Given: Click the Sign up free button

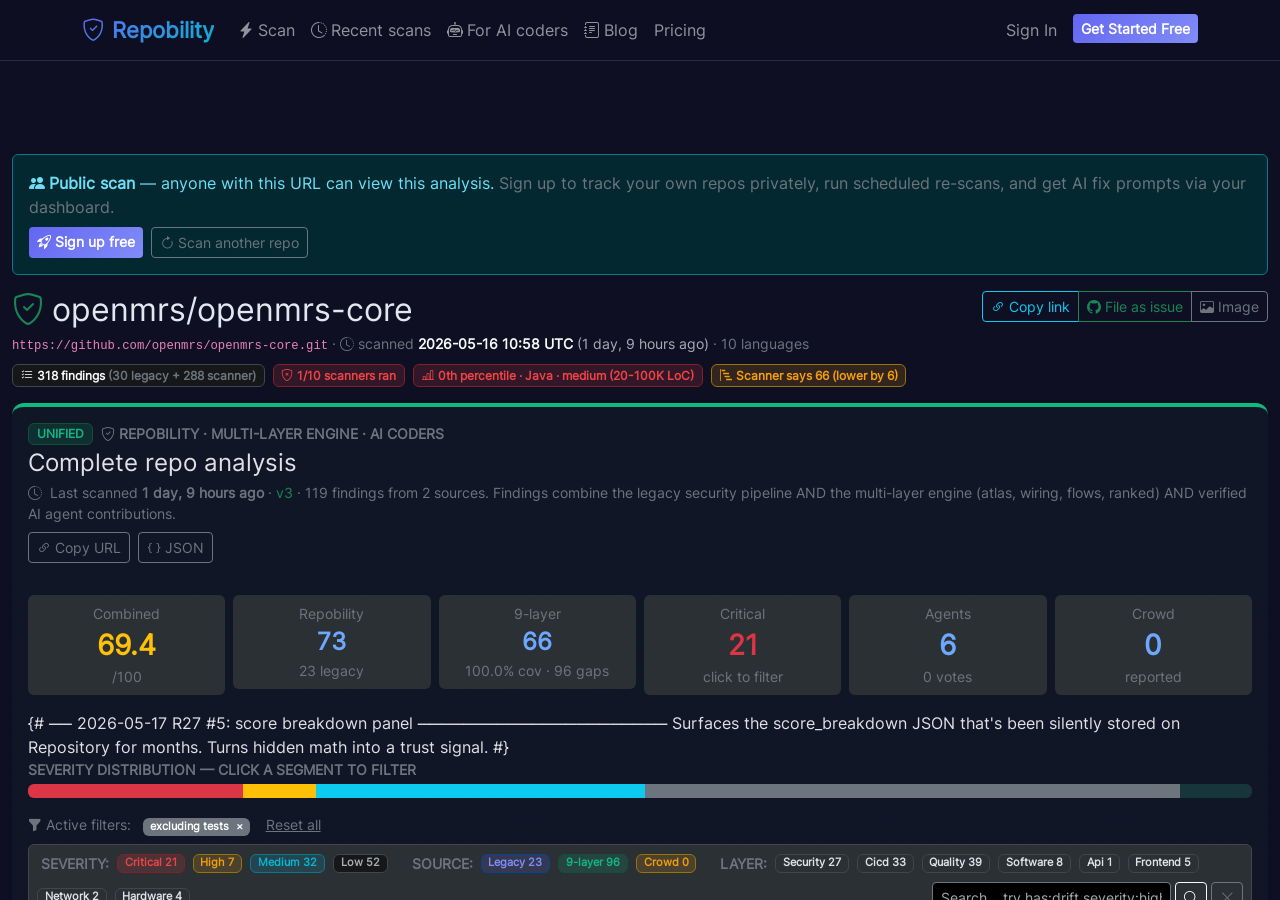Looking at the screenshot, I should pyautogui.click(x=86, y=242).
